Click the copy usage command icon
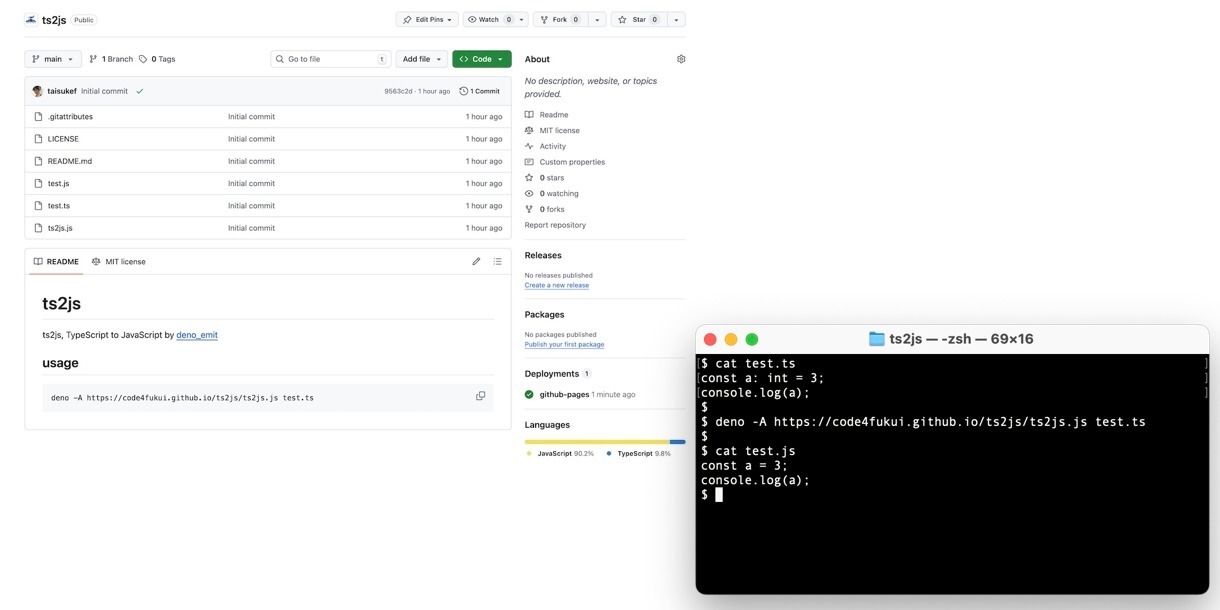Image resolution: width=1220 pixels, height=610 pixels. click(x=480, y=396)
